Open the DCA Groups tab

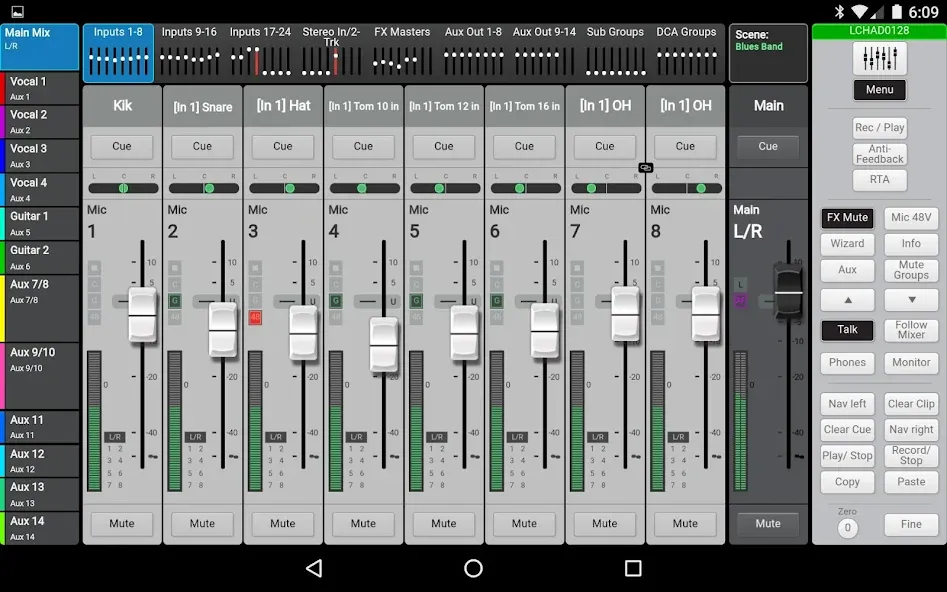pyautogui.click(x=686, y=53)
